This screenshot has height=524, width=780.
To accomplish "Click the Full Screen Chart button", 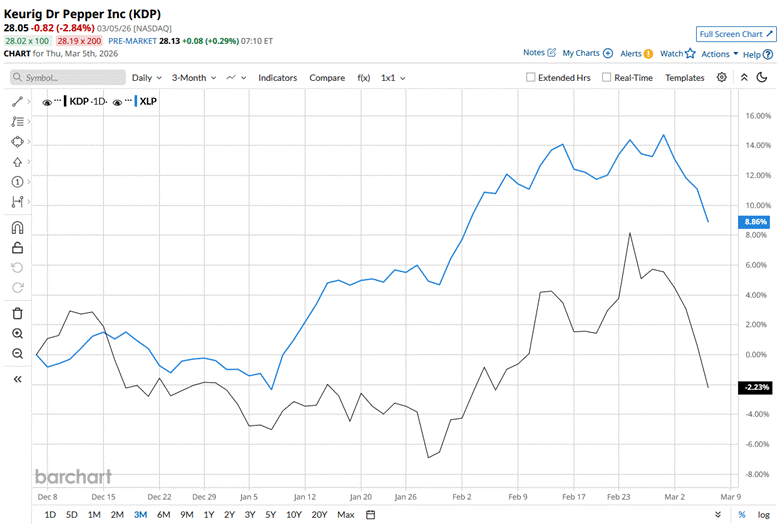I will 736,34.
